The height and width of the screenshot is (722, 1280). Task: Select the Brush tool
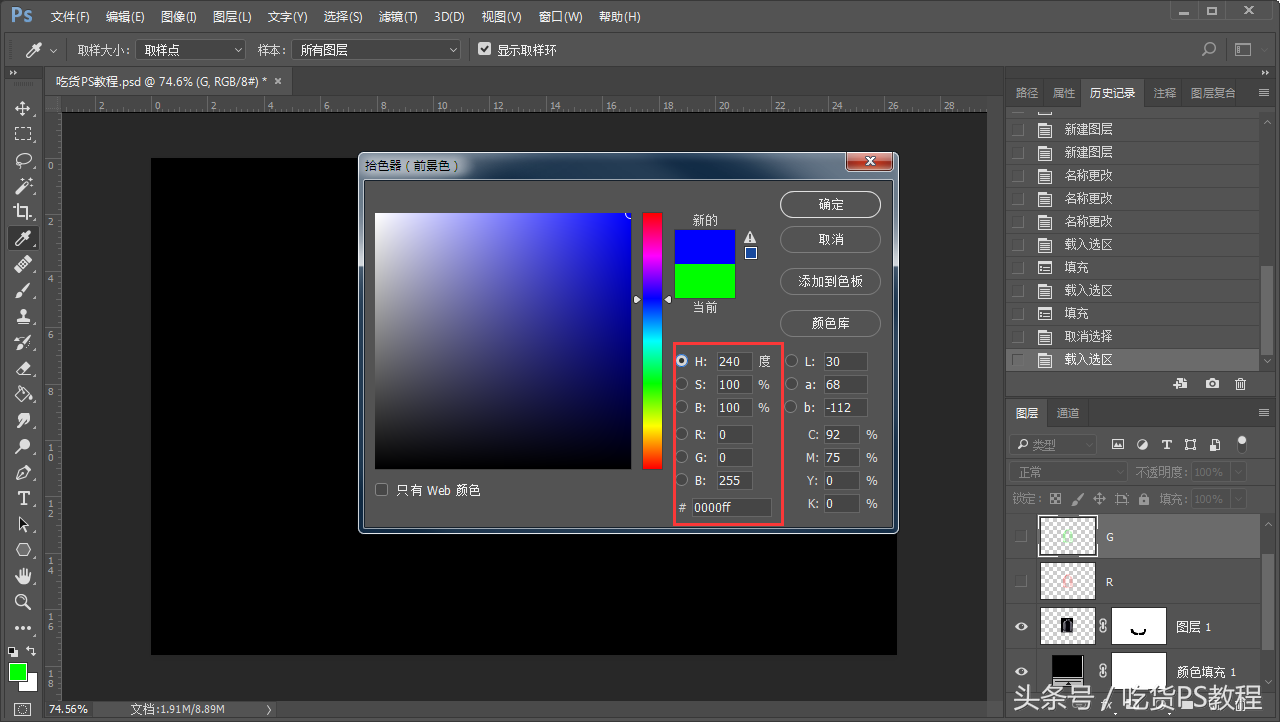22,290
